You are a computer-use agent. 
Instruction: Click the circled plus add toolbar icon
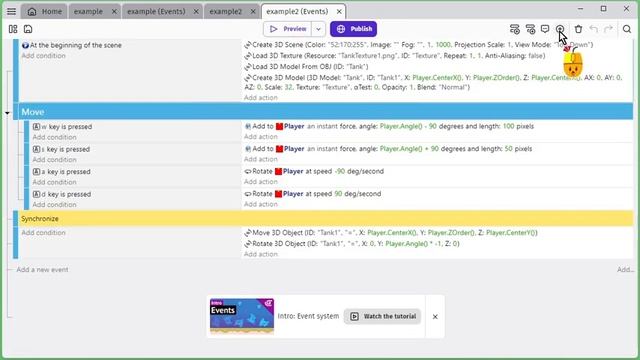560,29
